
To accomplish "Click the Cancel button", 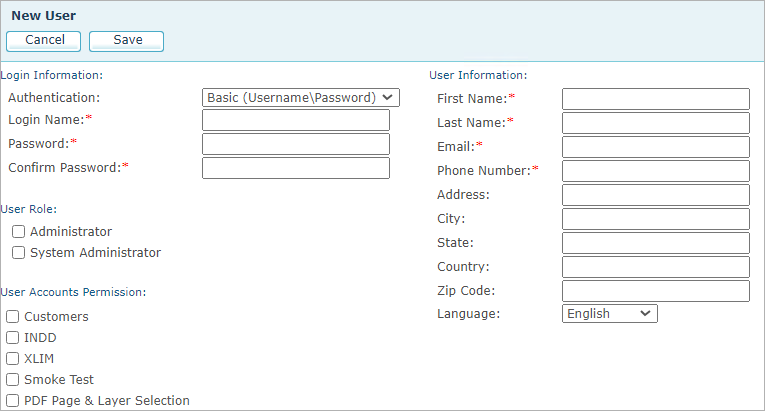I will (43, 41).
